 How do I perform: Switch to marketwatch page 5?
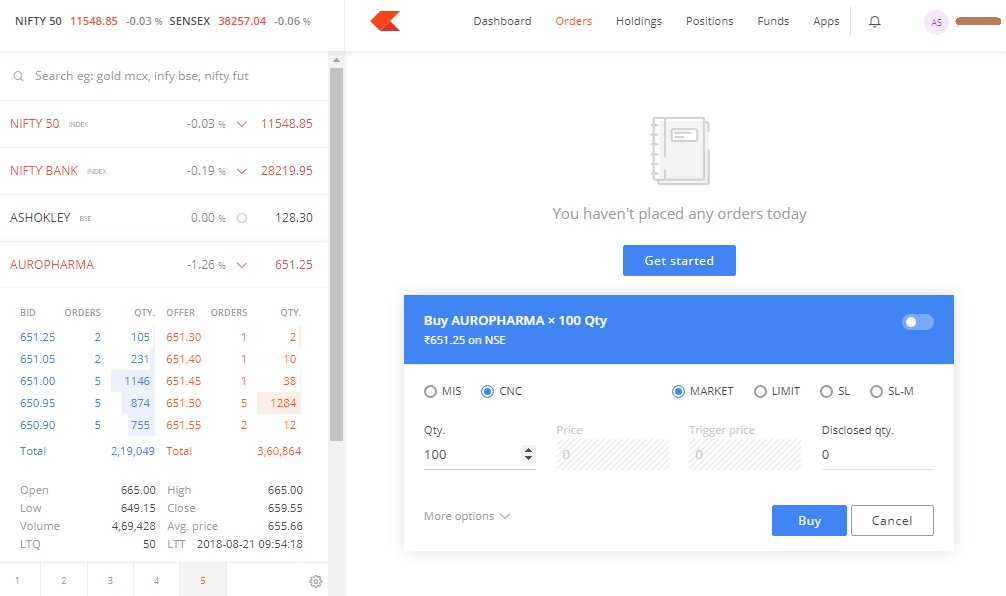tap(203, 581)
